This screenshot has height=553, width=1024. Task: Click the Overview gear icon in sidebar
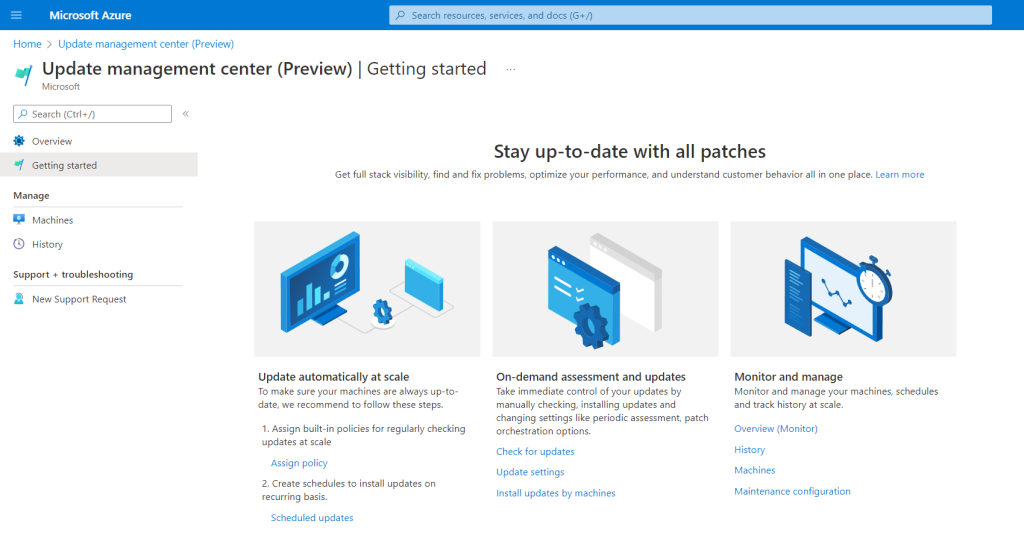point(19,141)
